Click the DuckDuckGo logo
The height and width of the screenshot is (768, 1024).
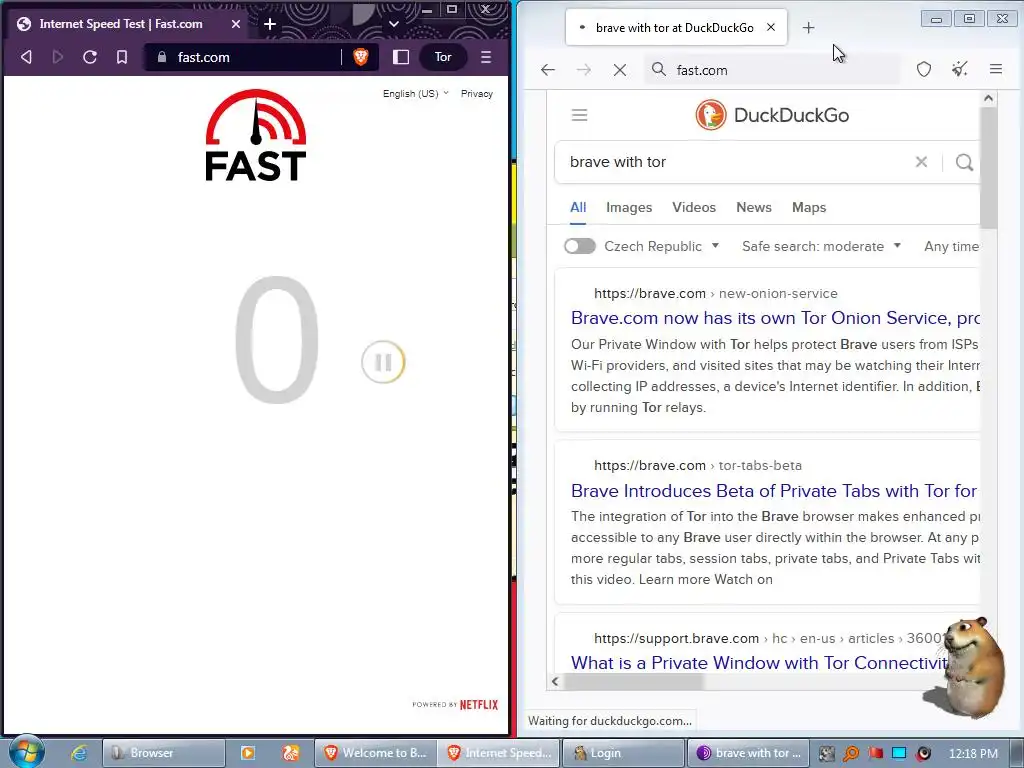click(x=772, y=116)
